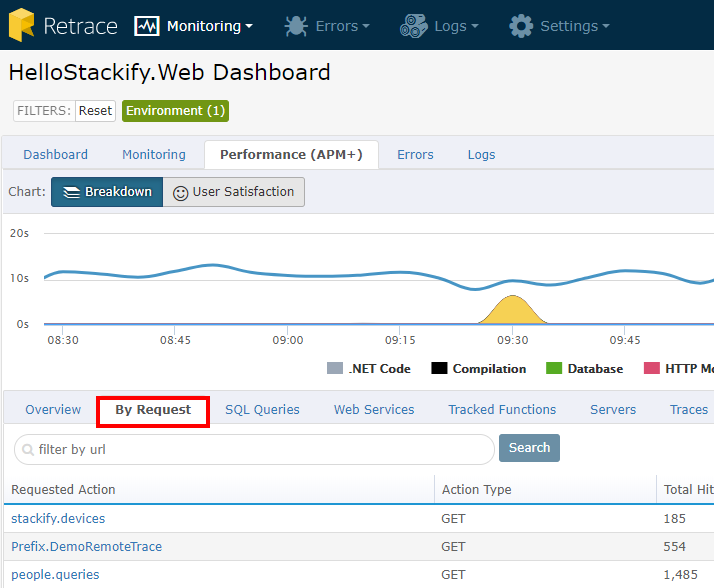Click the gray .NET Code legend swatch
This screenshot has width=714, height=588.
(x=335, y=369)
